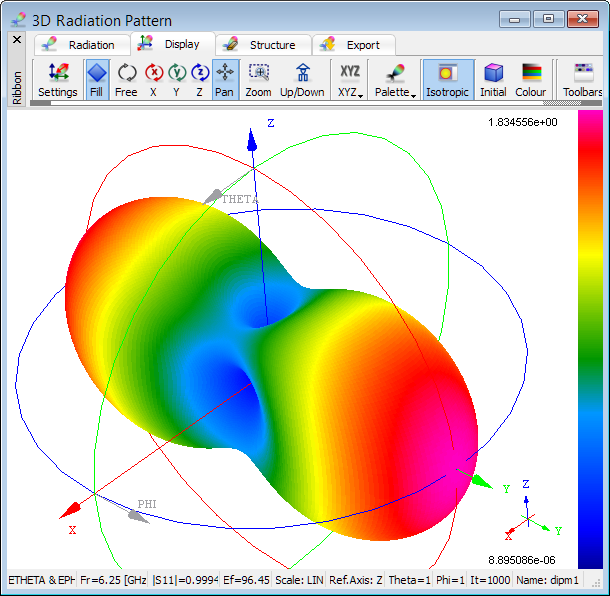Open the display Settings tool

(58, 79)
